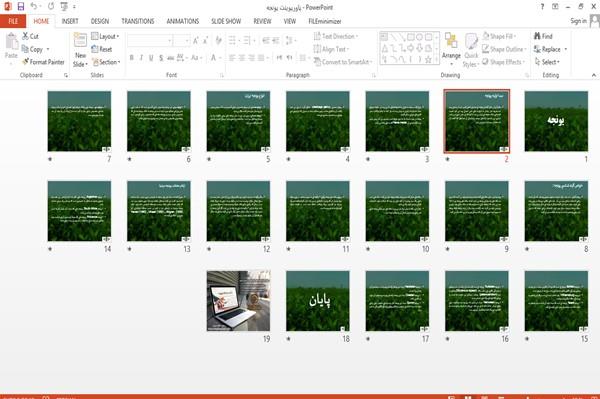Expand the Shape Effects dropdown

503,62
